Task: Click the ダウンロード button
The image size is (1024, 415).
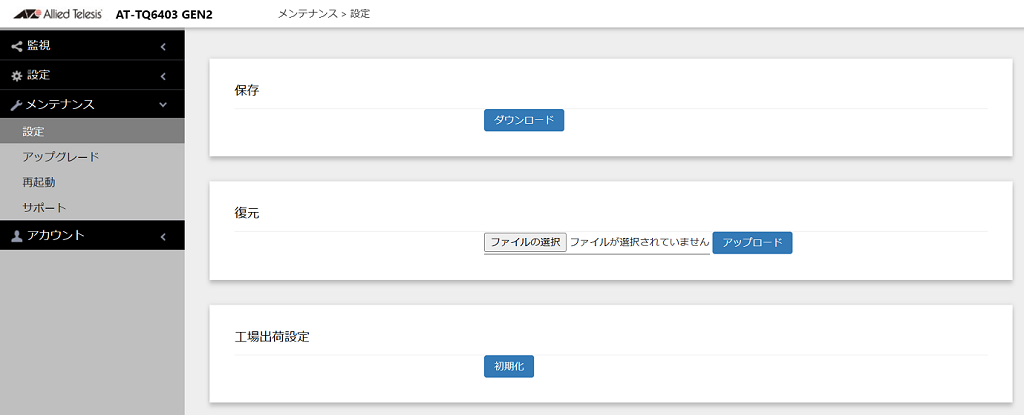Action: click(524, 120)
